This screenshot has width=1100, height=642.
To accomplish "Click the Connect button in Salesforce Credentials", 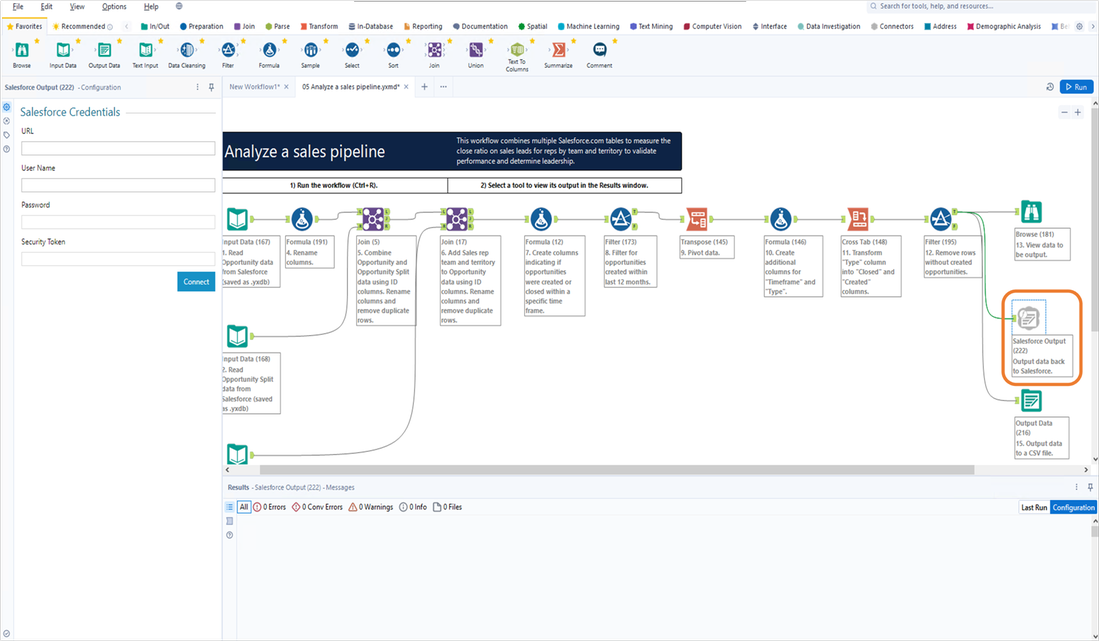I will click(x=195, y=281).
